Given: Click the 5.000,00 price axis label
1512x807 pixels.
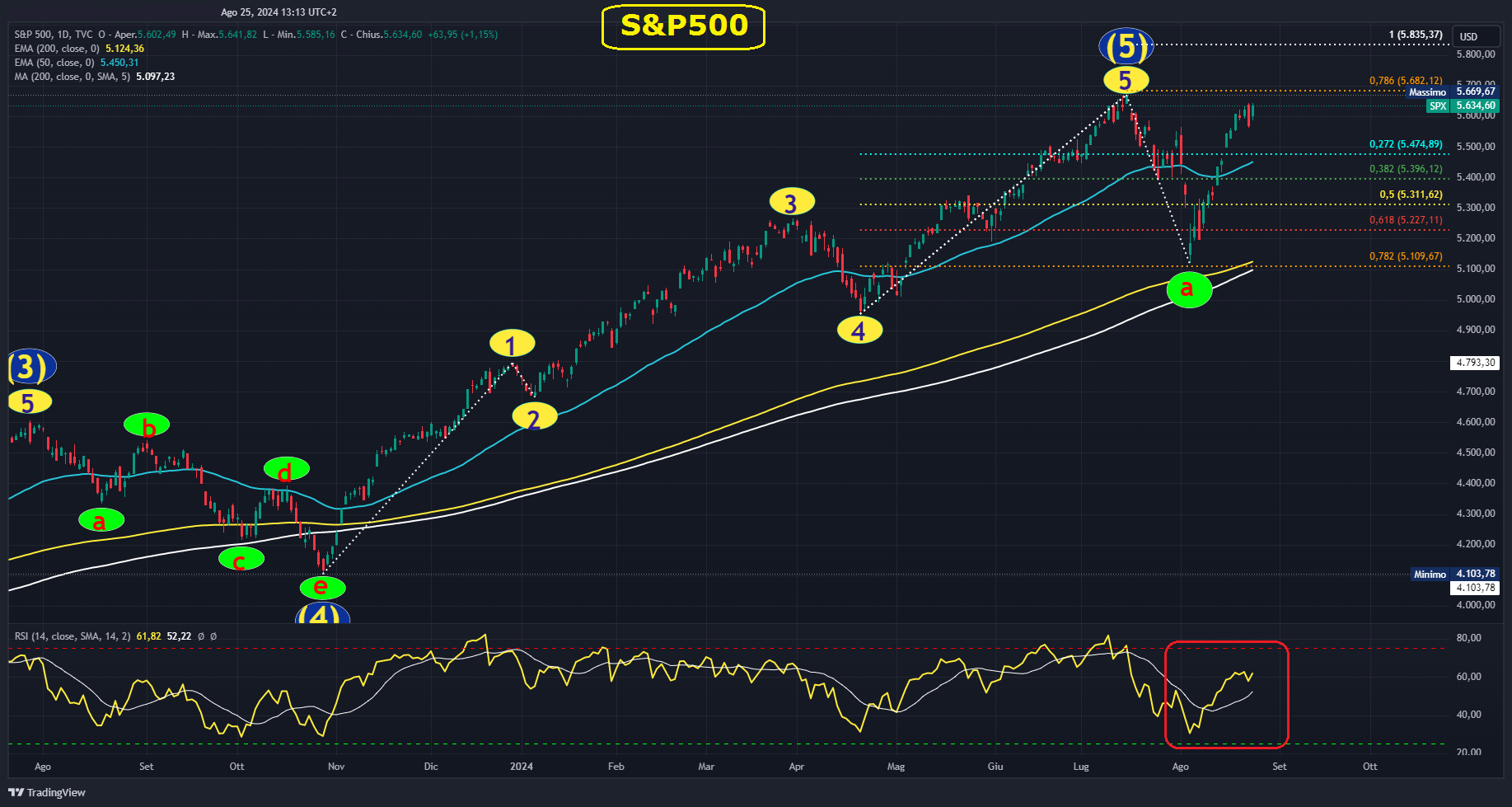Looking at the screenshot, I should (x=1476, y=299).
